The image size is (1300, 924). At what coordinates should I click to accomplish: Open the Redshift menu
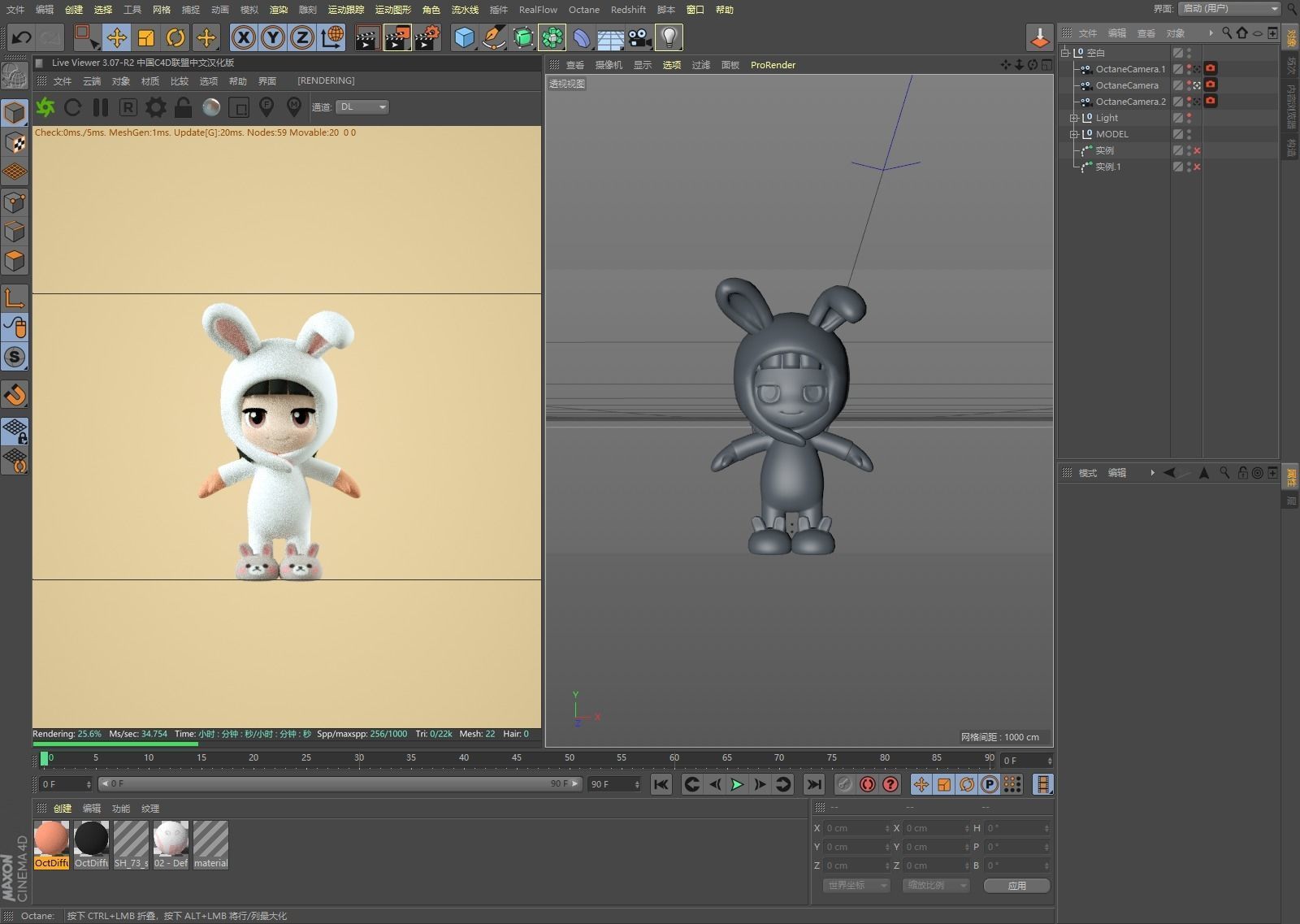(628, 10)
